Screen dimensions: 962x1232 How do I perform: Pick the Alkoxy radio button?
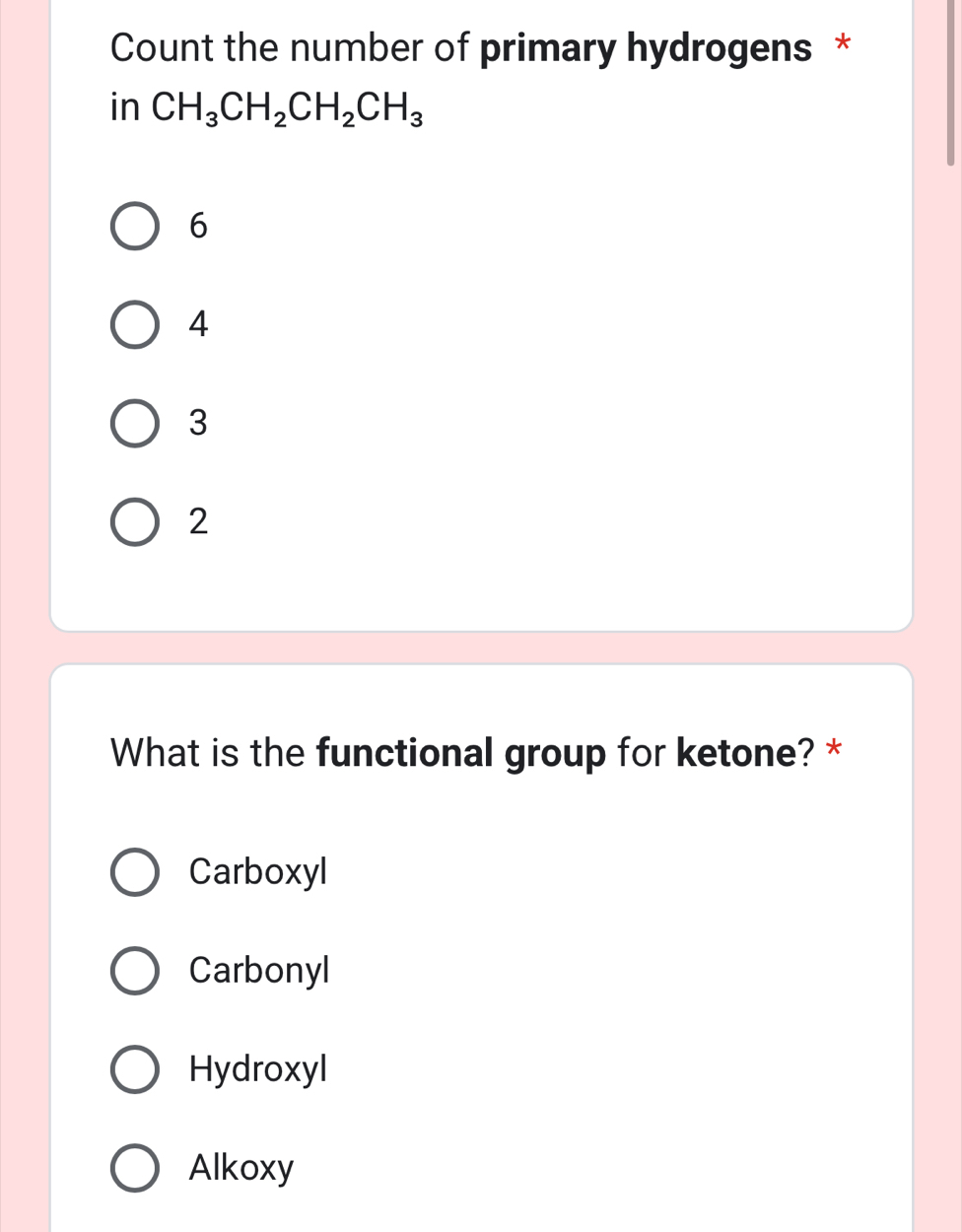tap(134, 1168)
